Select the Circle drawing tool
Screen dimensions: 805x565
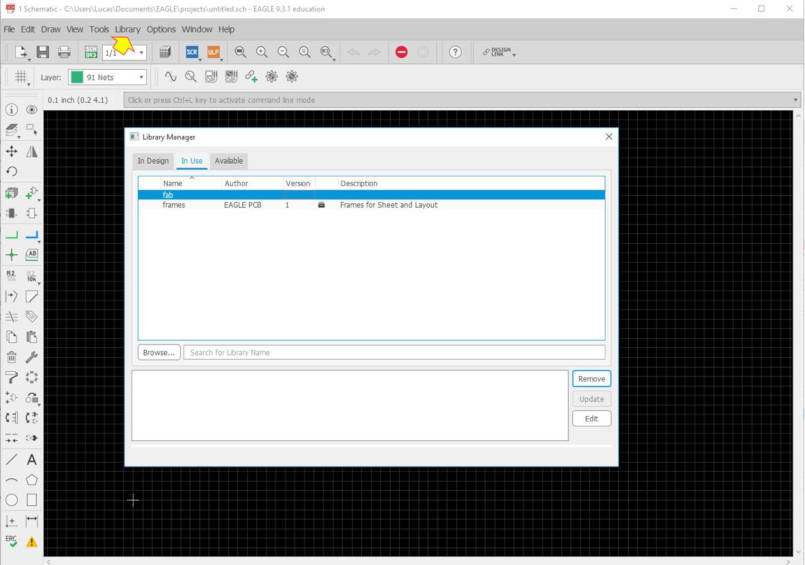[11, 500]
